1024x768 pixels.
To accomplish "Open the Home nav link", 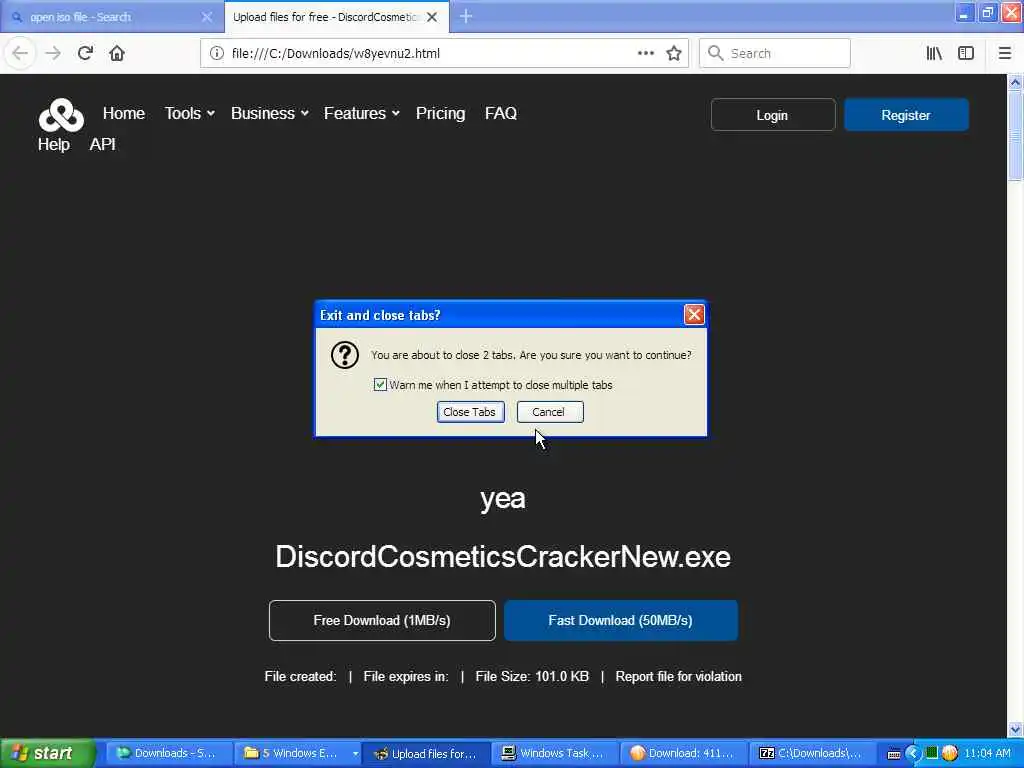I will click(123, 114).
